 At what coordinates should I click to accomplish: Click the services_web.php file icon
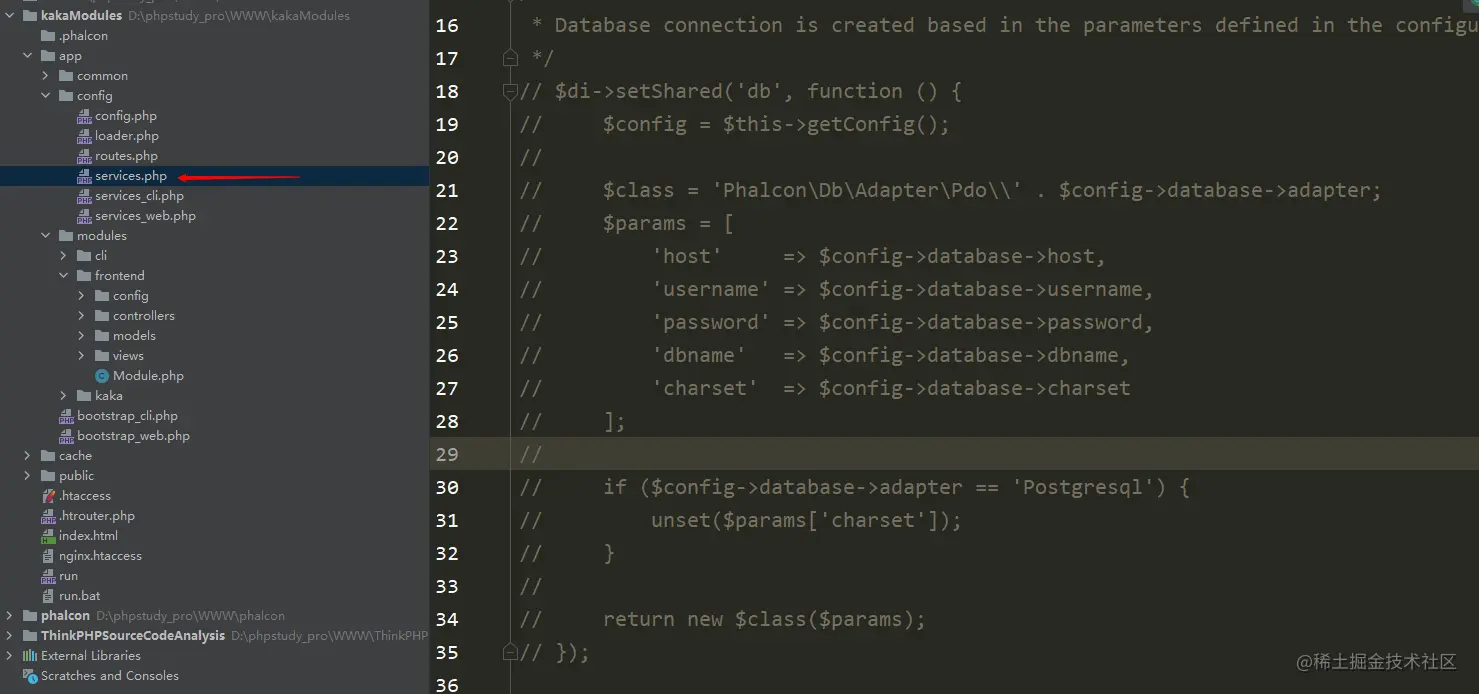(x=84, y=216)
